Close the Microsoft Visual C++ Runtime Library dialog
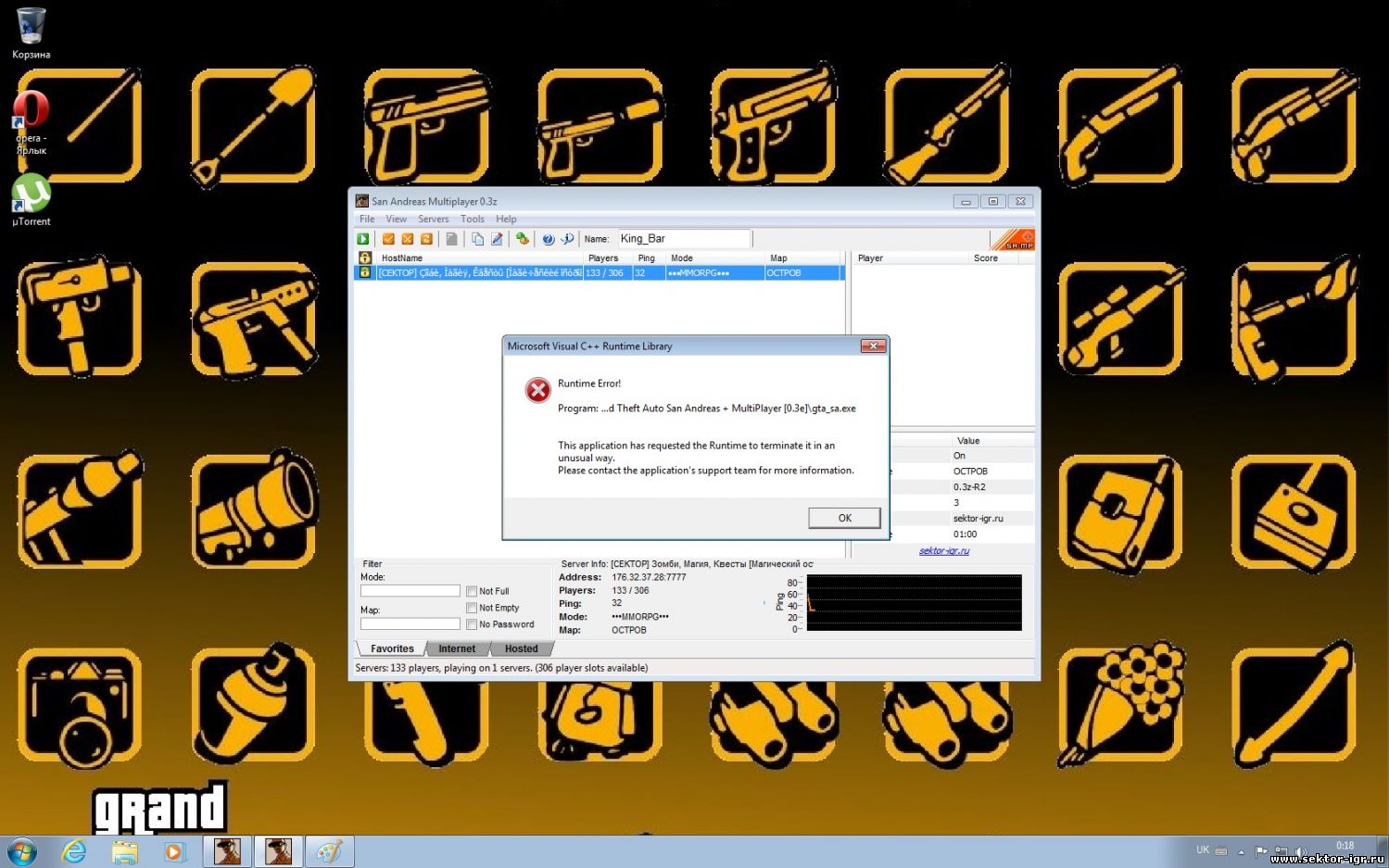 click(x=873, y=346)
